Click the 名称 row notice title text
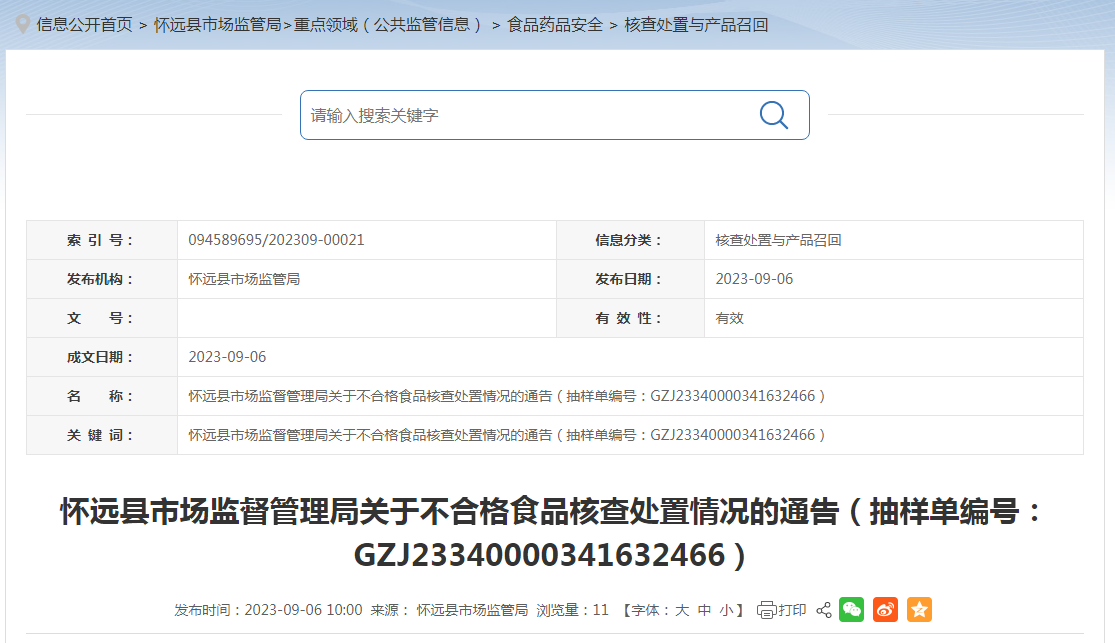 507,396
